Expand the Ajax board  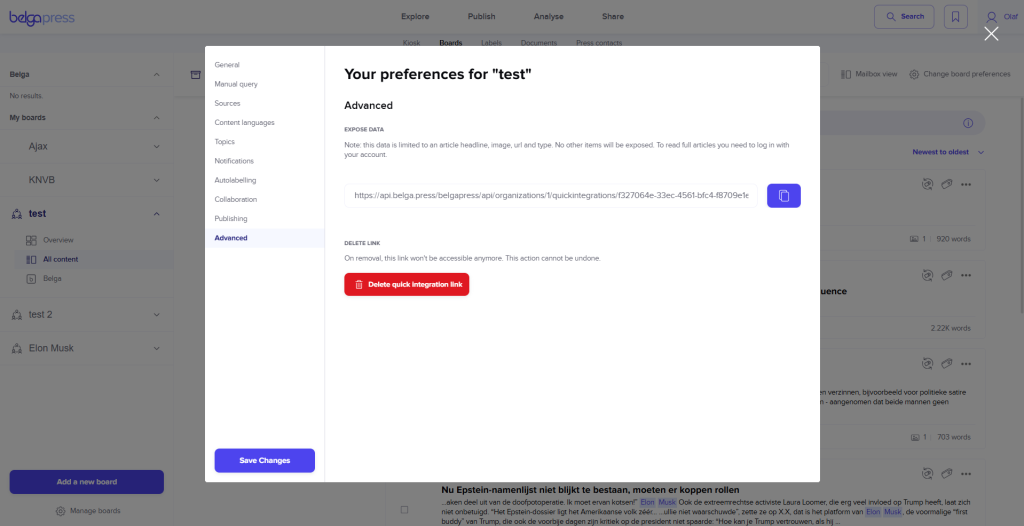[x=156, y=147]
